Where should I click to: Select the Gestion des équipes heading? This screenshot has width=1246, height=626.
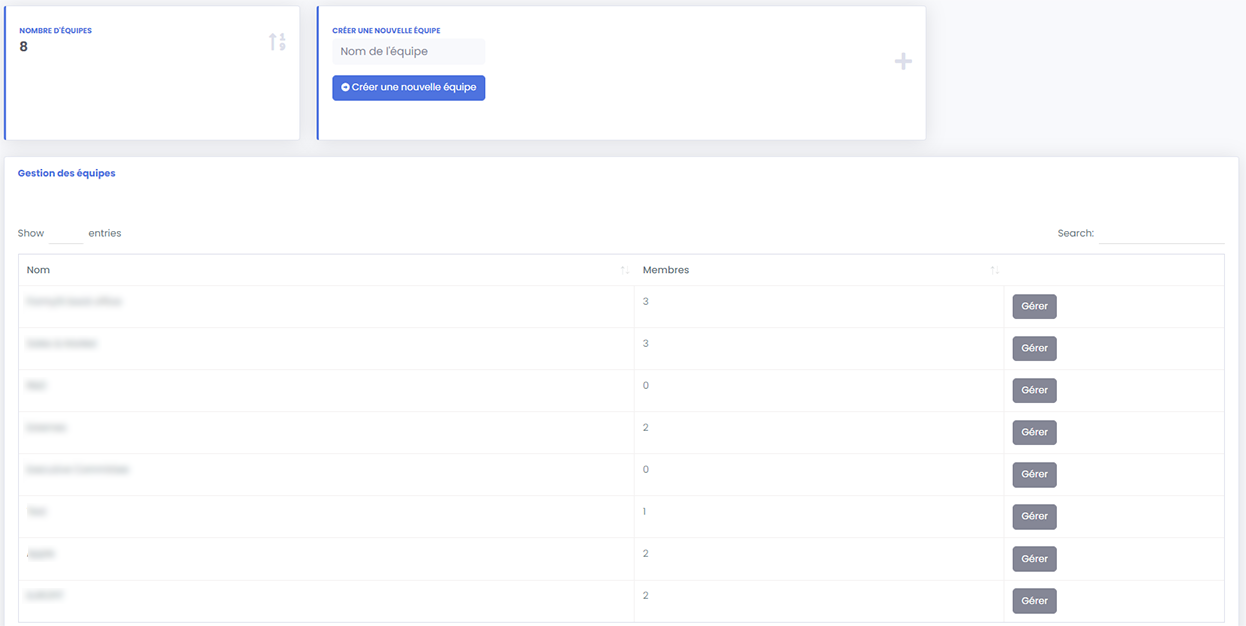[67, 173]
